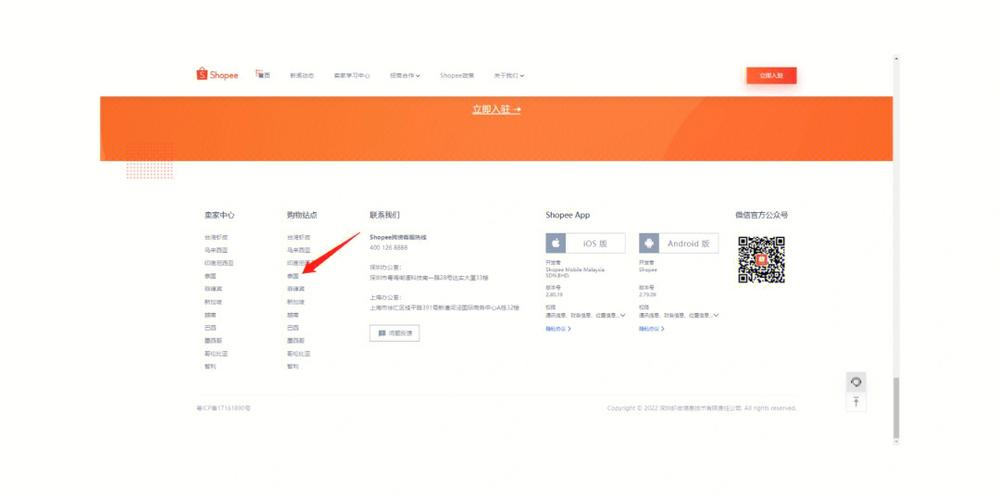The width and height of the screenshot is (1000, 500).
Task: Open 智利 under 购物站点
Action: coord(293,367)
